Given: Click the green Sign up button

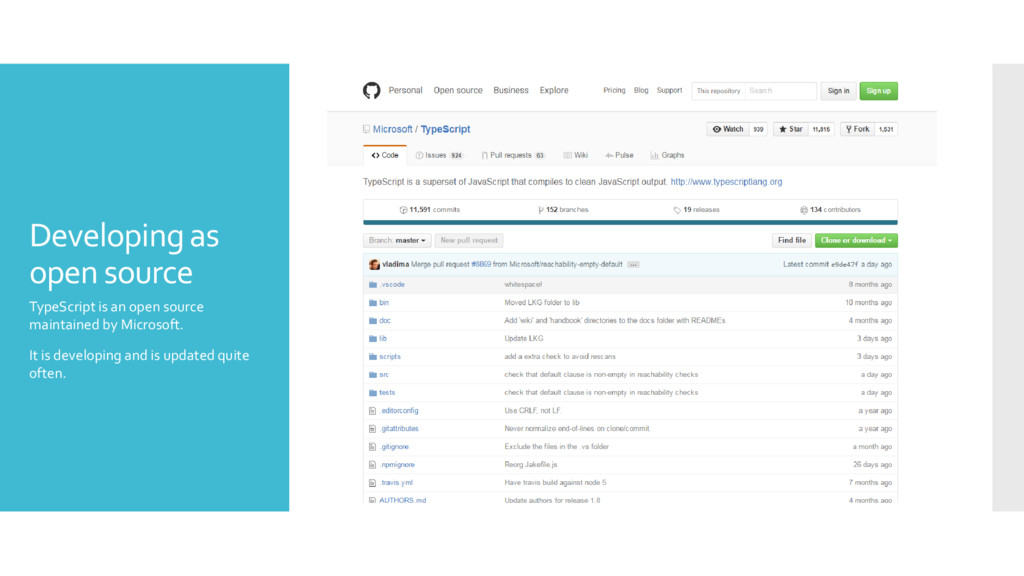Looking at the screenshot, I should pos(878,91).
